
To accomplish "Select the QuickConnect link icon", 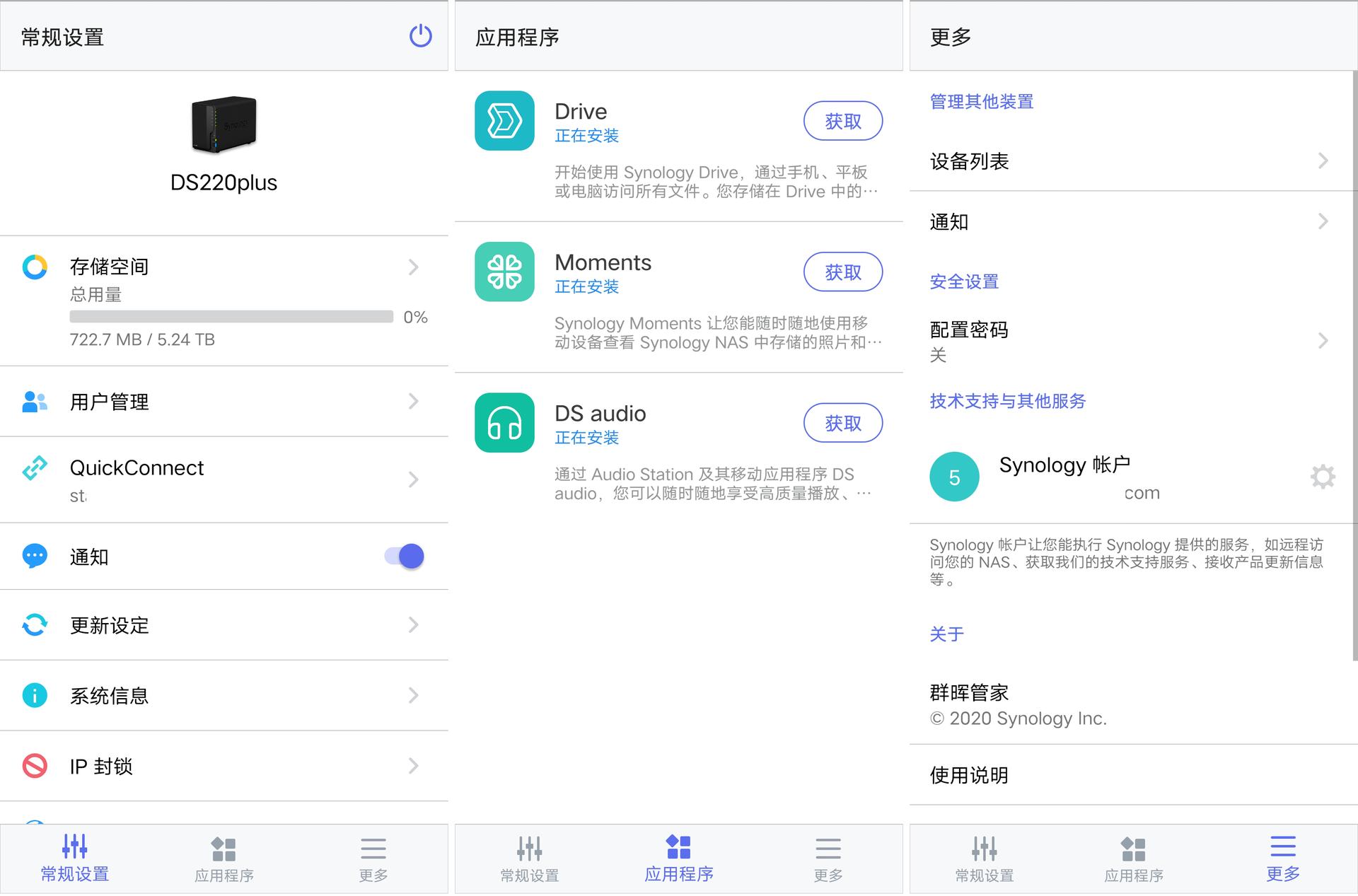I will tap(34, 467).
